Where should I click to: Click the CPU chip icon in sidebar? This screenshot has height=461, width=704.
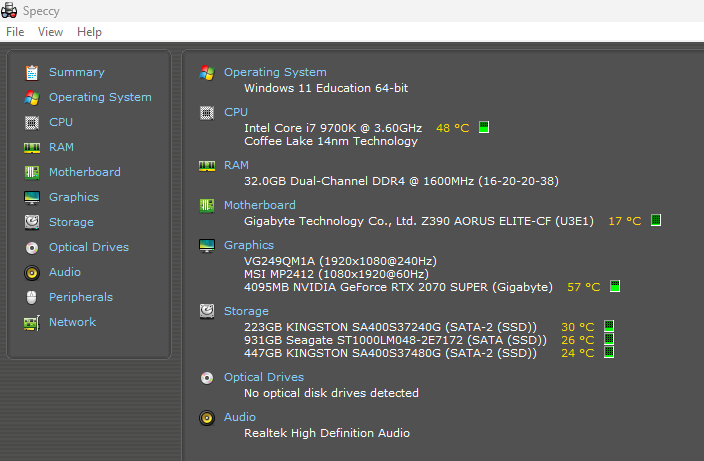32,122
